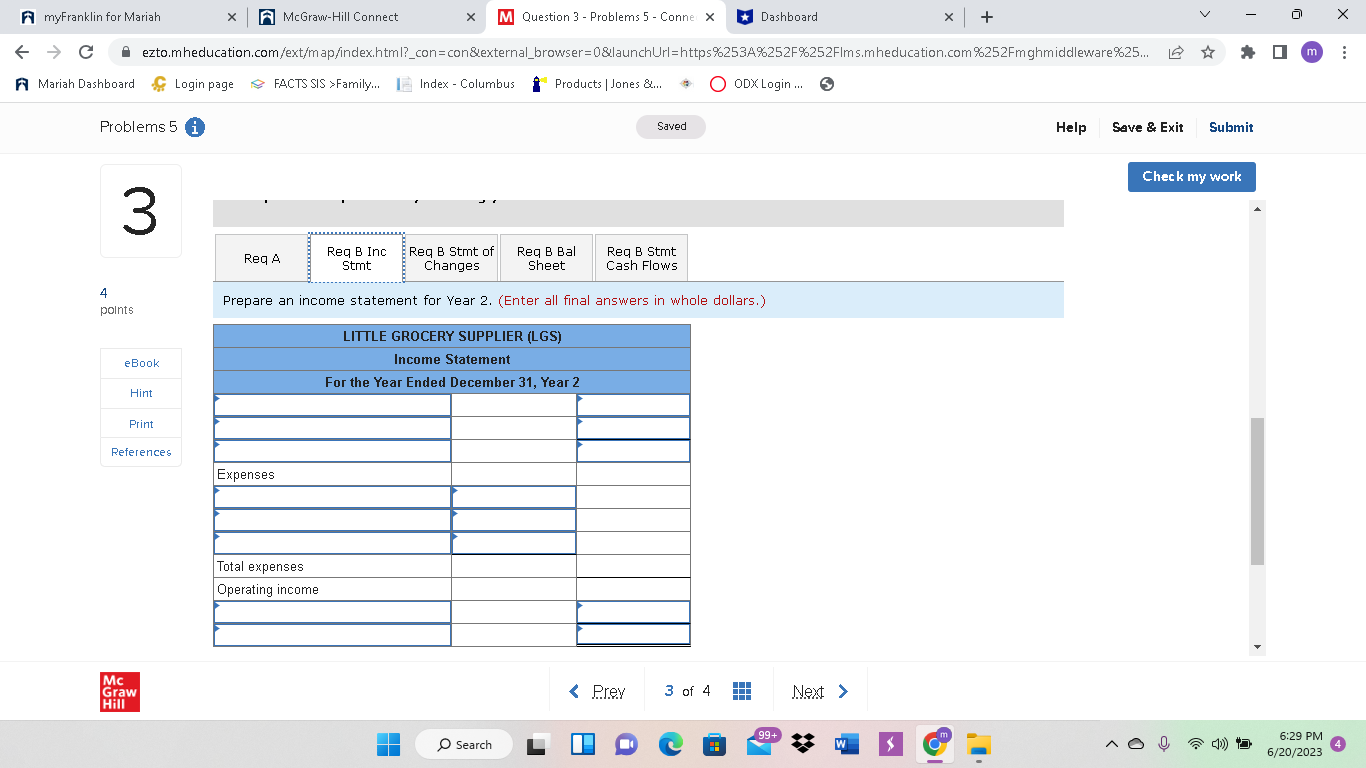Viewport: 1366px width, 768px height.
Task: Click the Operating income amount field
Action: [633, 589]
